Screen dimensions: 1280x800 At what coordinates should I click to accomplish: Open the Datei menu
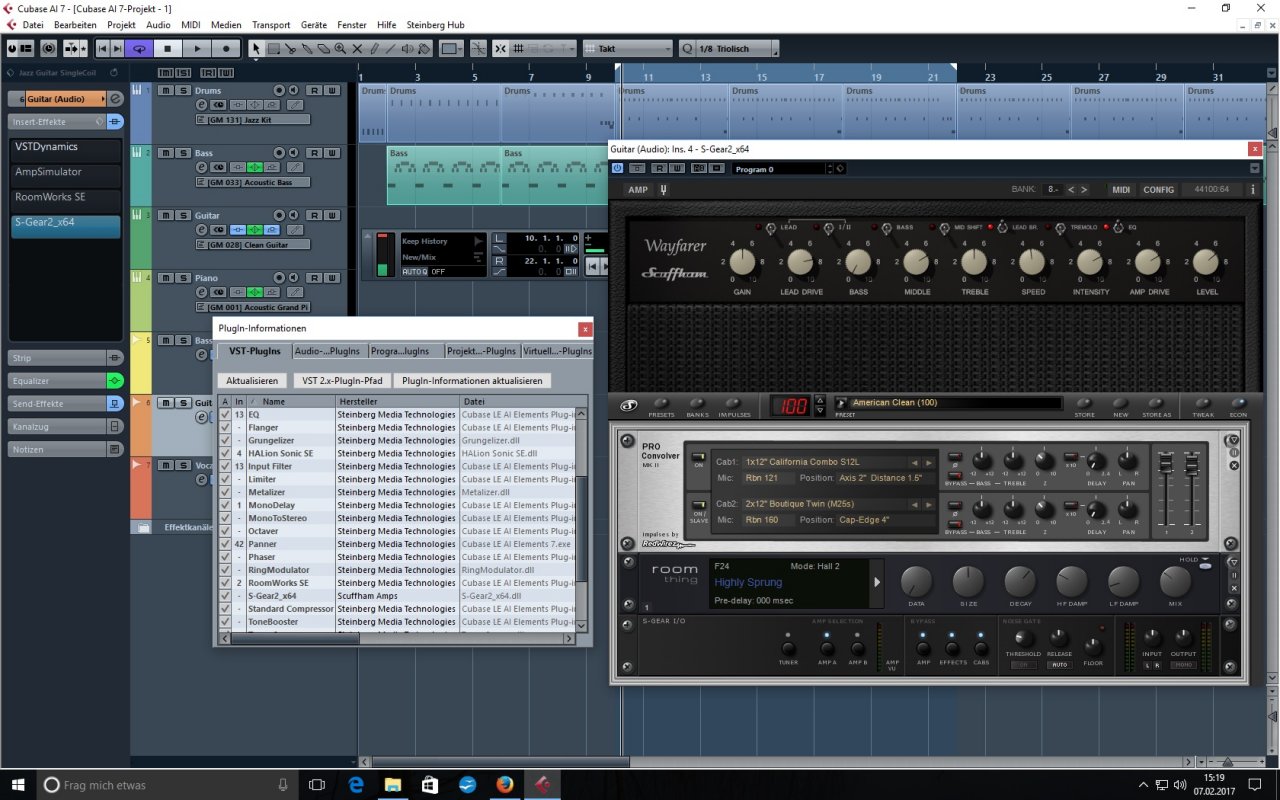(32, 24)
